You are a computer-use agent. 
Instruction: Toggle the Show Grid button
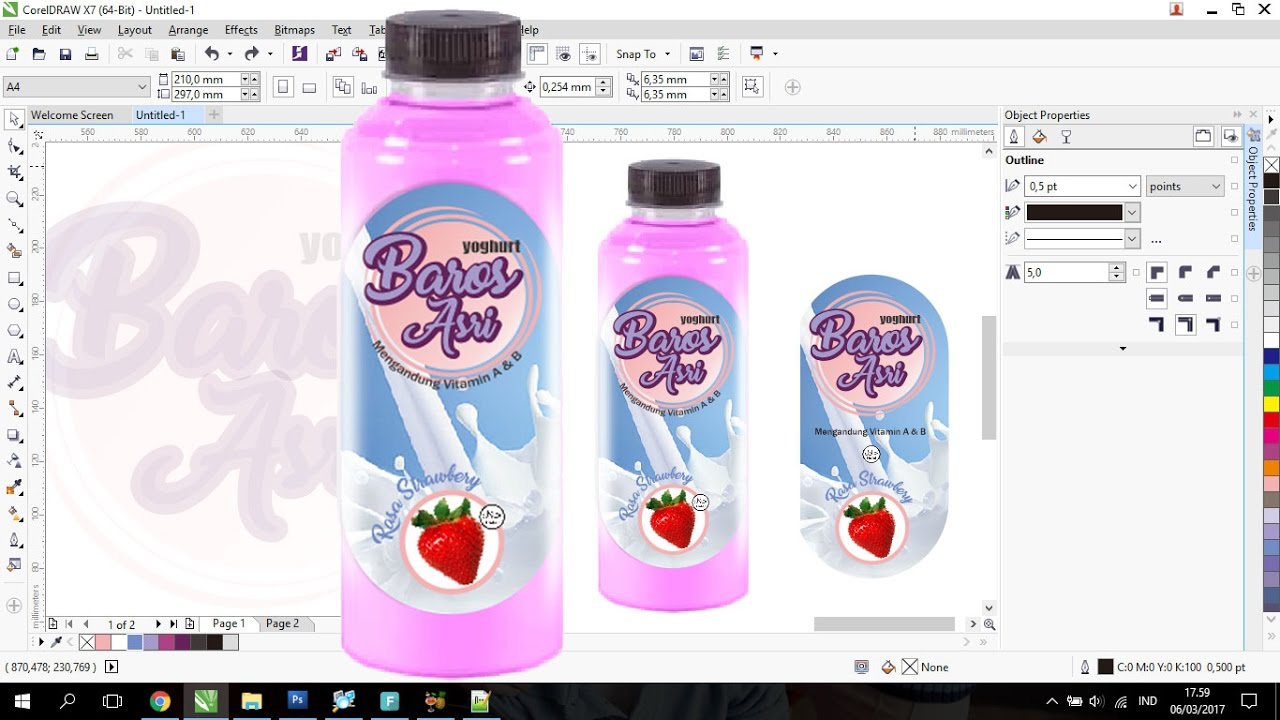[564, 54]
